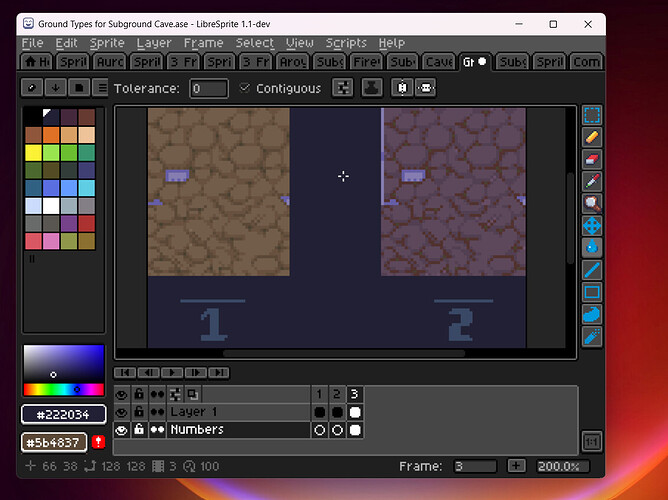Go to the first frame
The width and height of the screenshot is (668, 500).
point(125,373)
